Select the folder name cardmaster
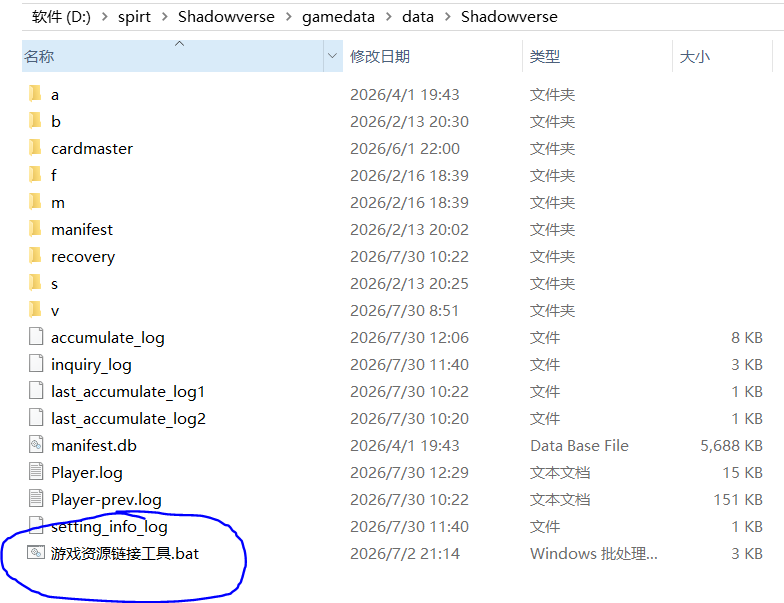784x603 pixels. (x=92, y=148)
